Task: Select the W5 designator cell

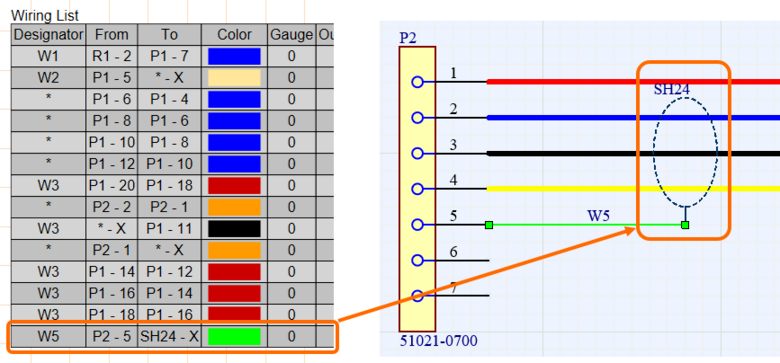Action: (x=48, y=337)
